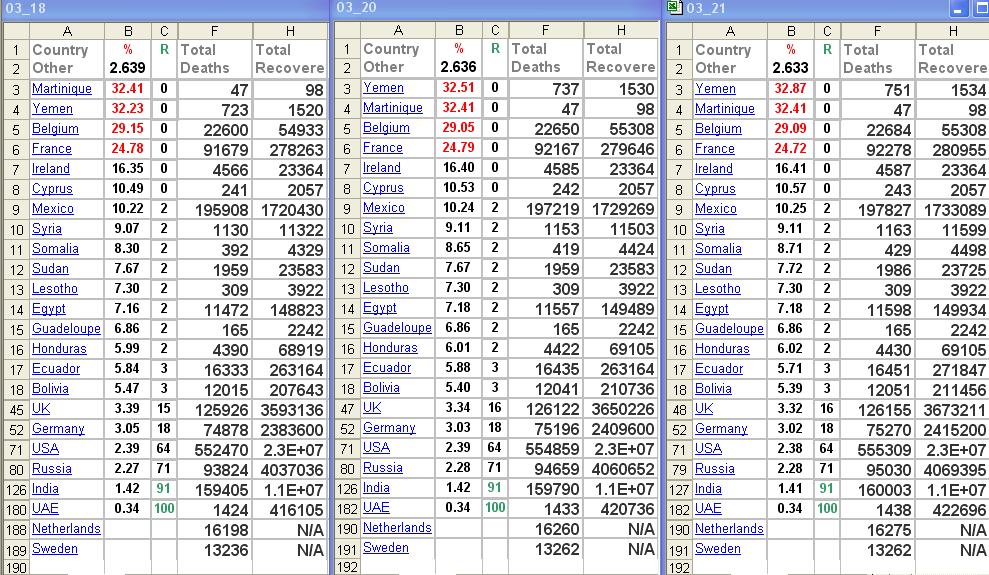Select the 2.639 cell in window 03_18
Screen dimensions: 989x575
click(x=128, y=67)
